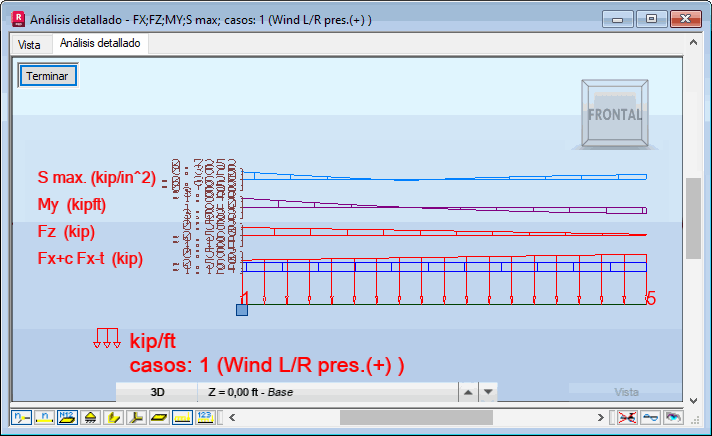The width and height of the screenshot is (712, 436).
Task: Click the toolbar grip handle after 123 icon
Action: coord(220,417)
